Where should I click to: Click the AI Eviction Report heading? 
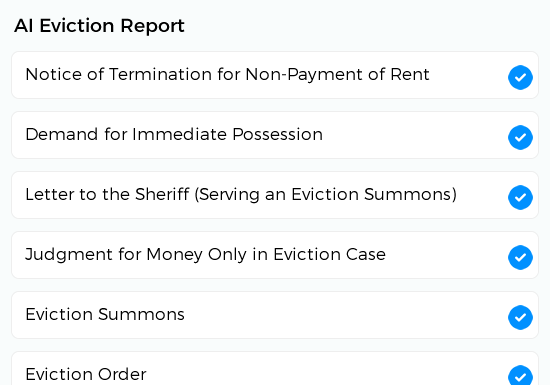(x=99, y=26)
